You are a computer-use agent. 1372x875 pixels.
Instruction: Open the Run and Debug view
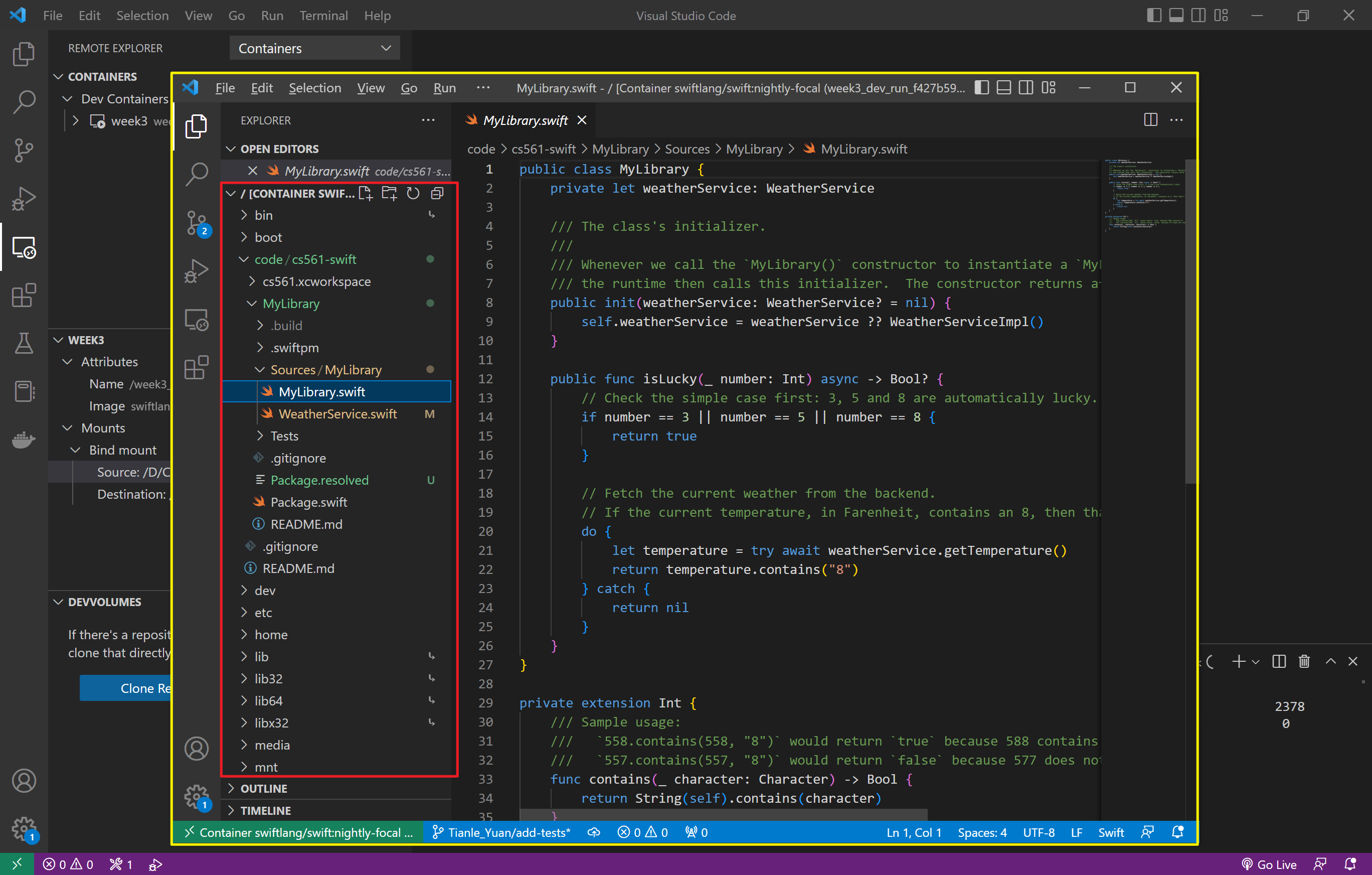coord(197,271)
